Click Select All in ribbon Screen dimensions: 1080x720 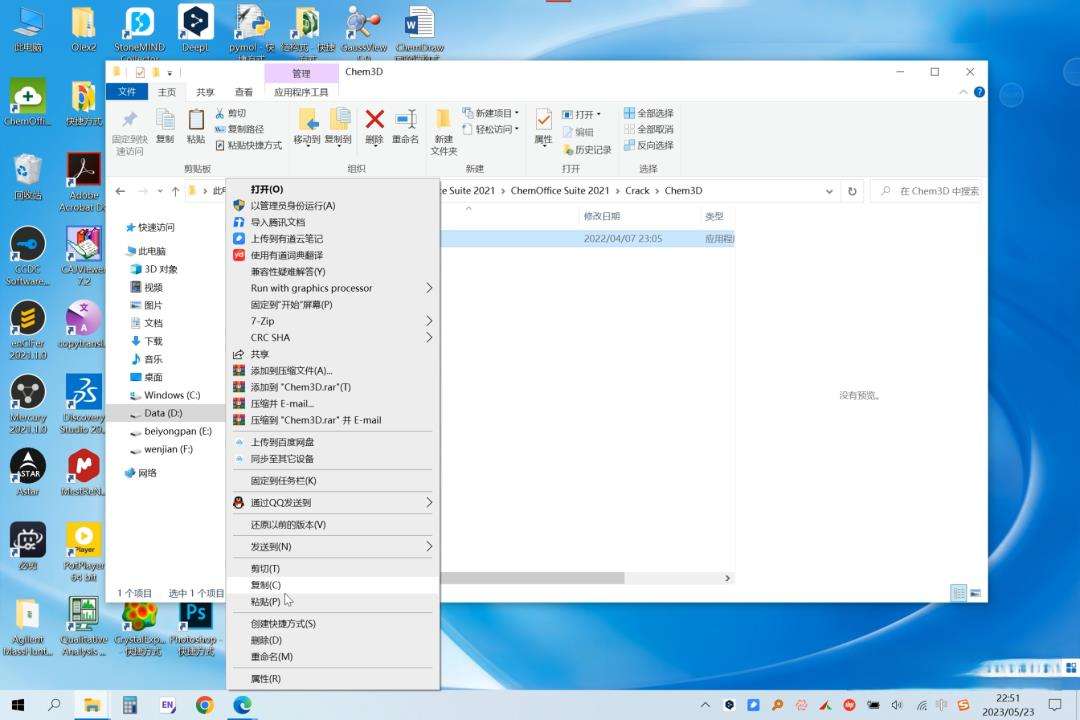point(648,113)
